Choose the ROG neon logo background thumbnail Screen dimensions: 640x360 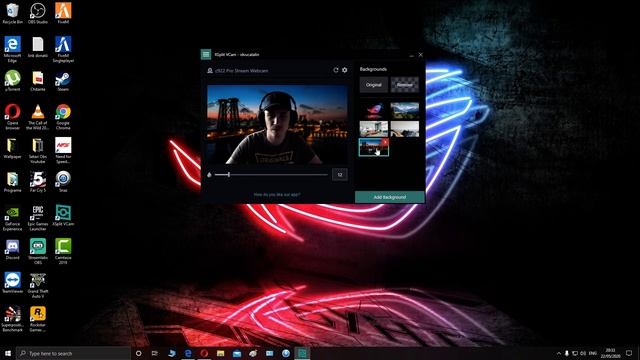(373, 110)
